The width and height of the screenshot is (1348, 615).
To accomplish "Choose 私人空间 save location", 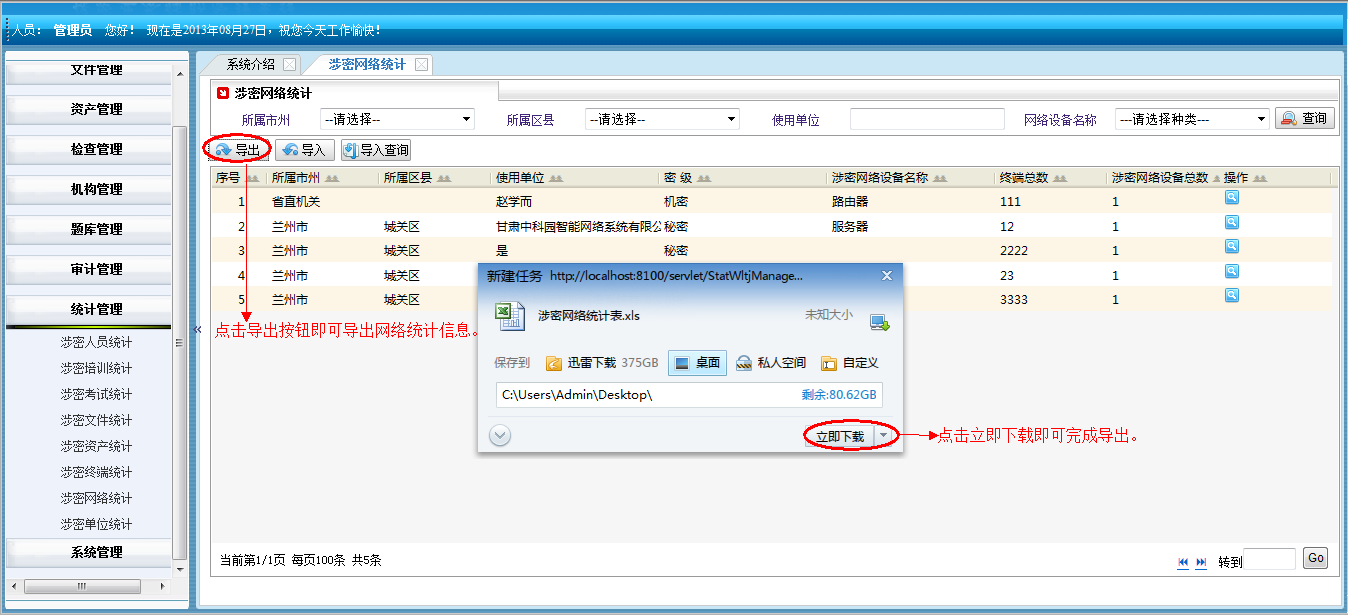I will [770, 363].
